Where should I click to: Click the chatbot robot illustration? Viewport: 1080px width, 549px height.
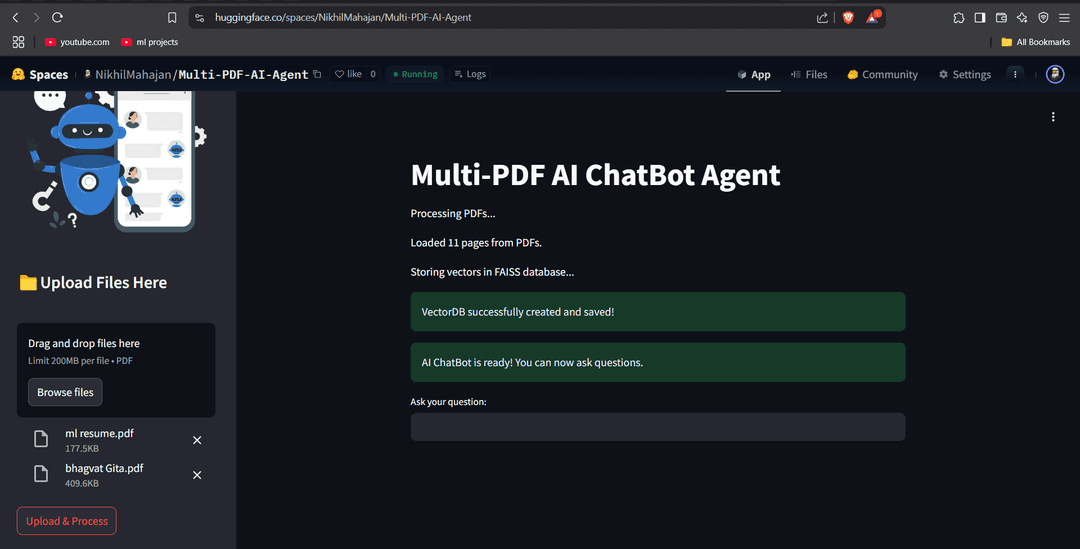click(117, 161)
